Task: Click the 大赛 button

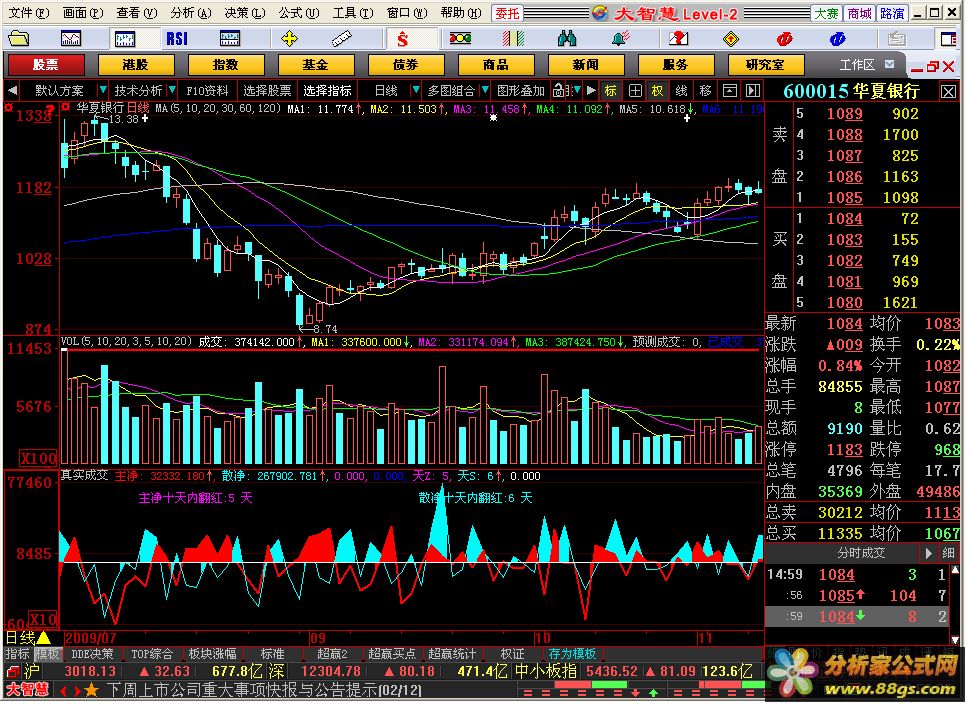Action: [x=826, y=13]
